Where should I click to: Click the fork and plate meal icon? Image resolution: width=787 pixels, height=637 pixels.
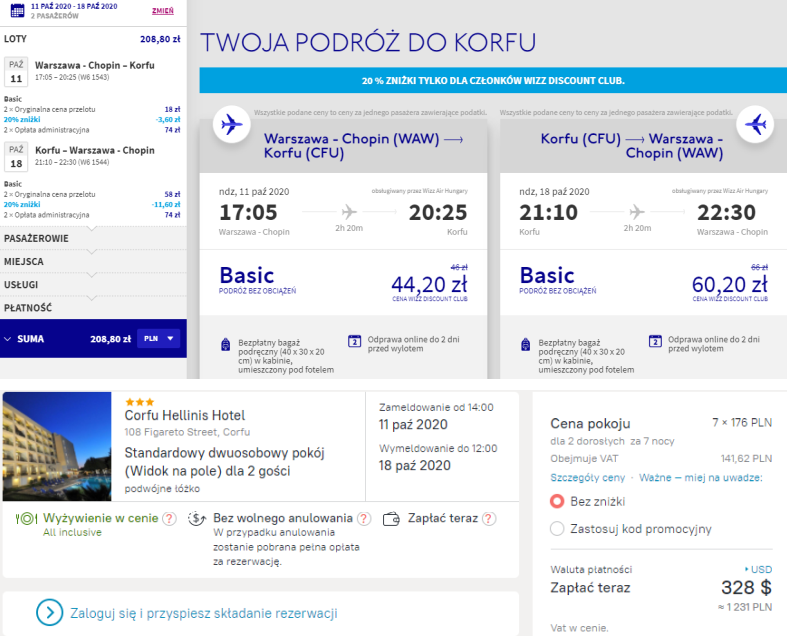click(27, 519)
